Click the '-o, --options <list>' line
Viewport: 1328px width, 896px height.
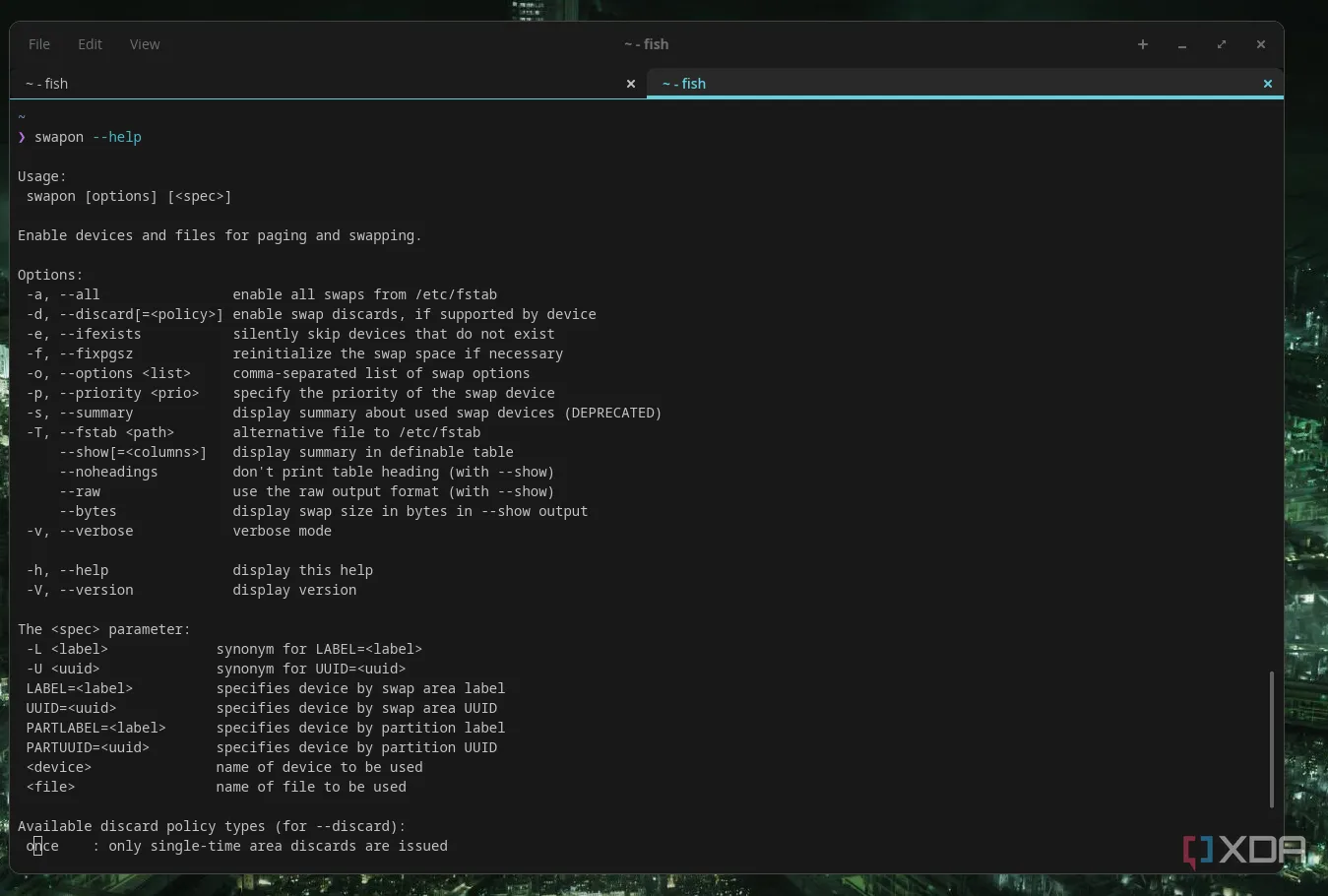click(x=278, y=373)
